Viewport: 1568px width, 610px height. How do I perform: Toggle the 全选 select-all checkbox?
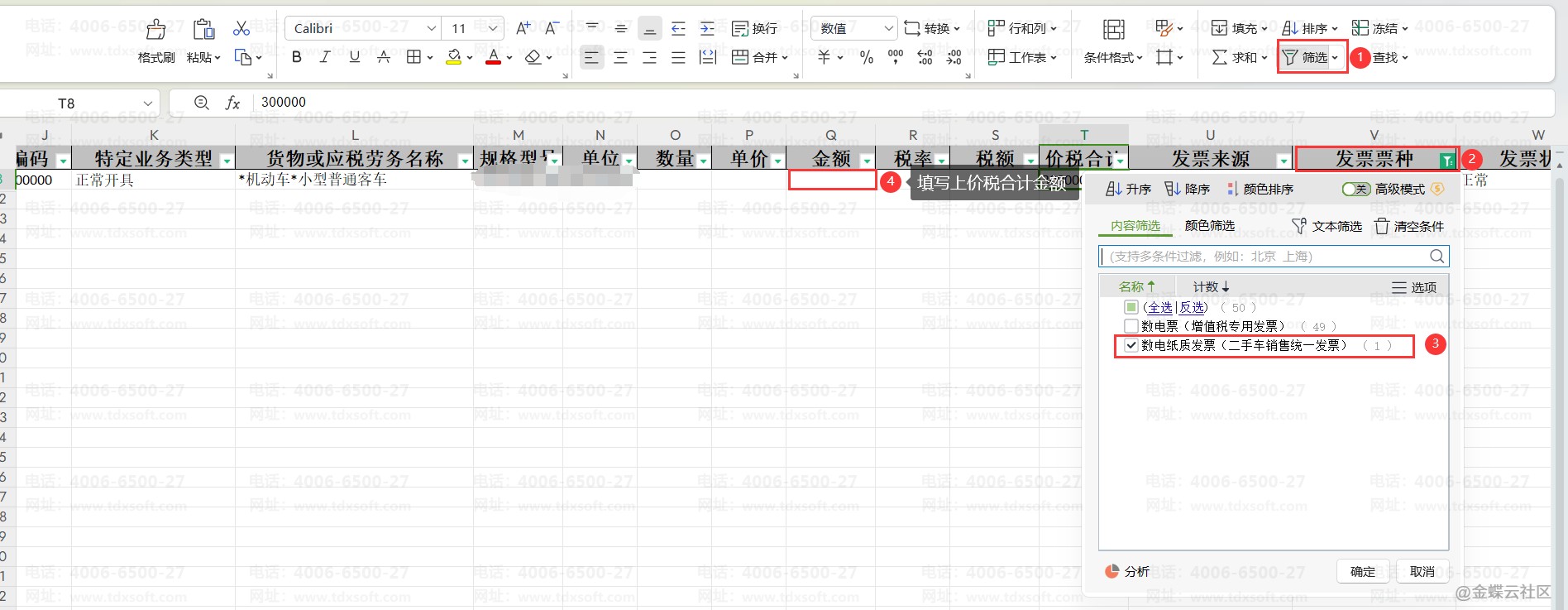tap(1131, 307)
